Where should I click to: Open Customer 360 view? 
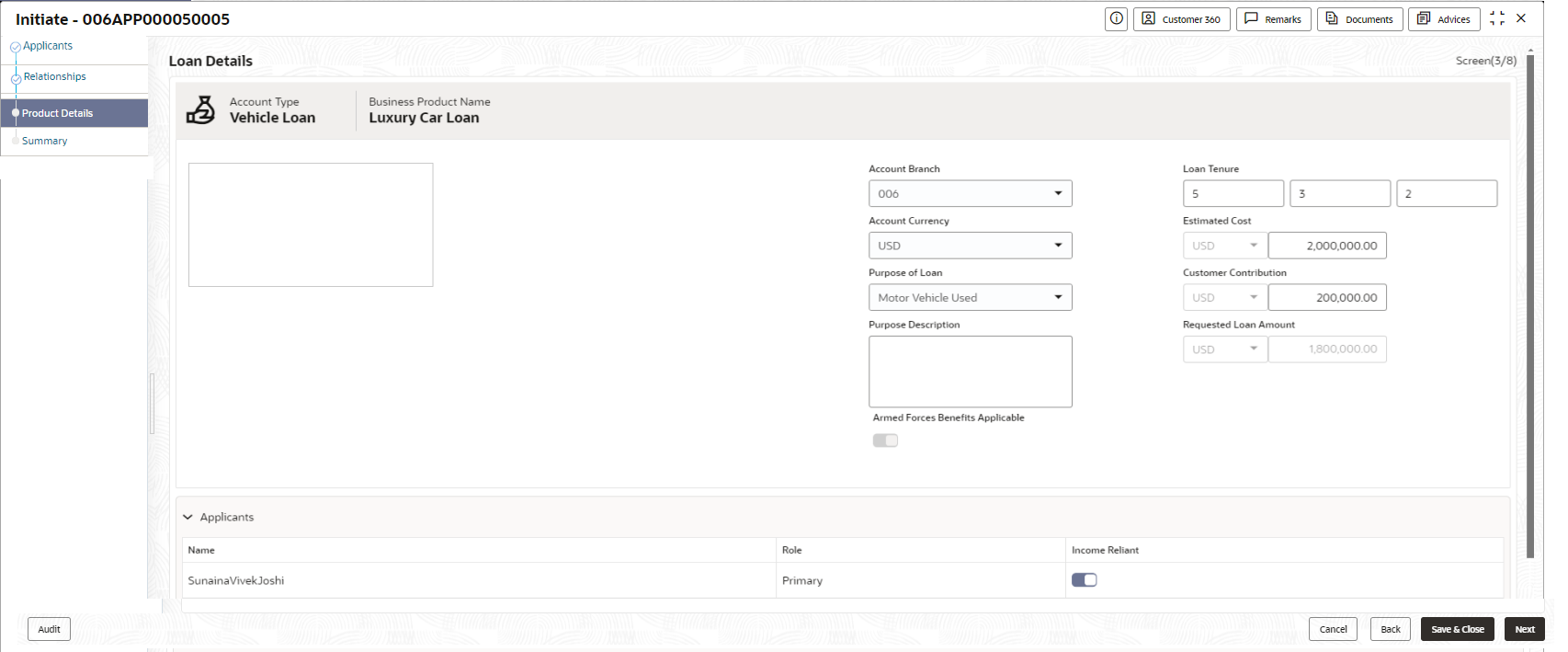pyautogui.click(x=1182, y=18)
